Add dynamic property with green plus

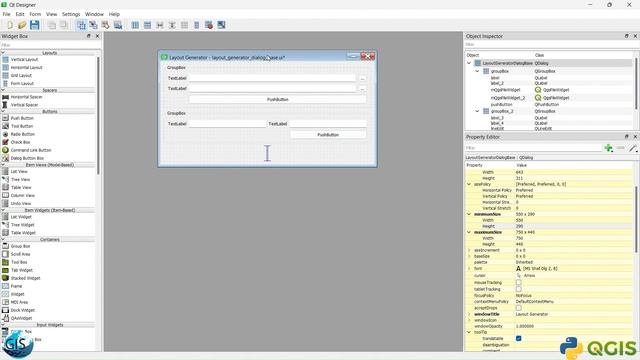coord(609,148)
